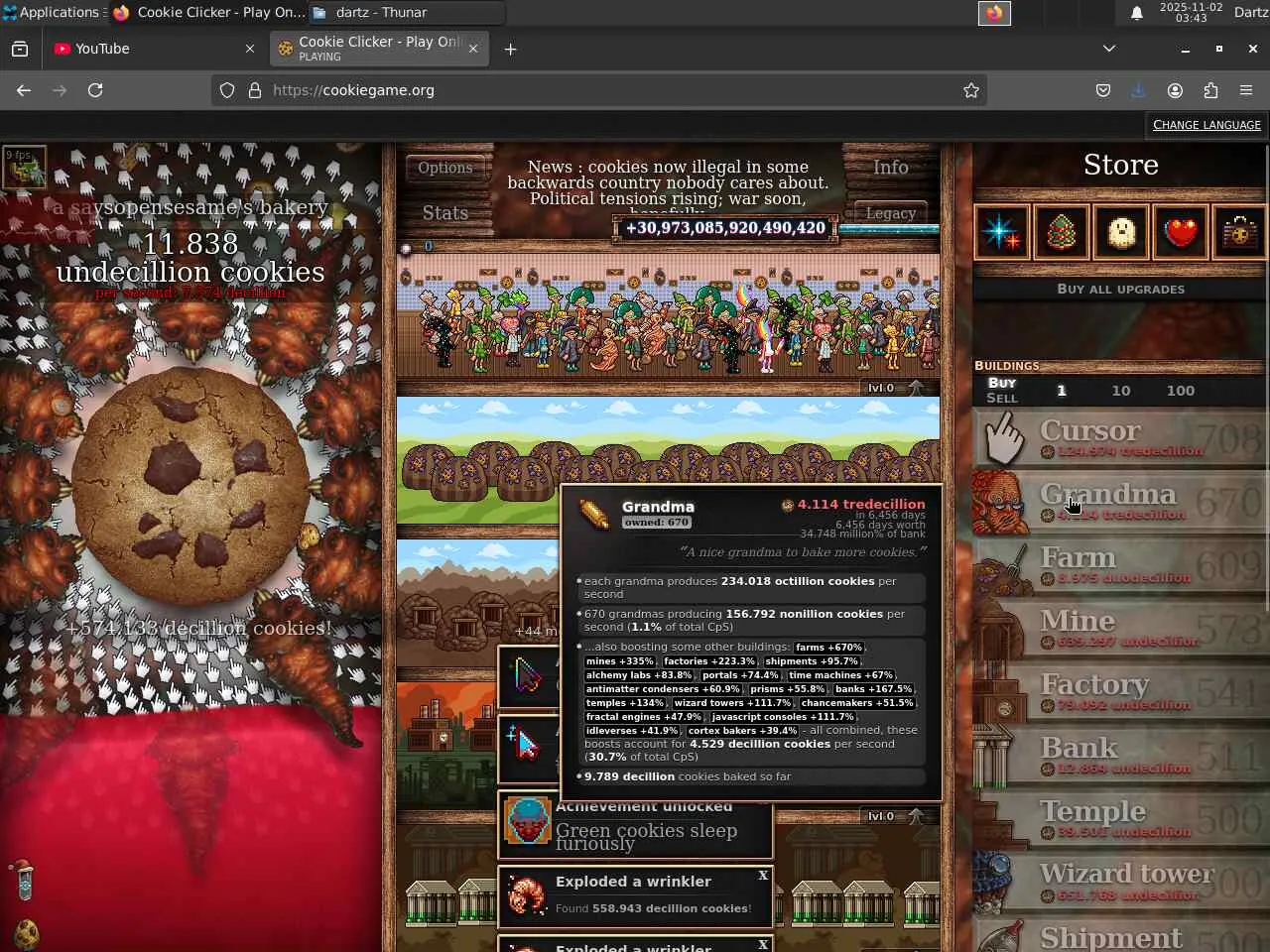Image resolution: width=1270 pixels, height=952 pixels.
Task: Buy the cookie briefcase upgrade
Action: (x=1240, y=232)
